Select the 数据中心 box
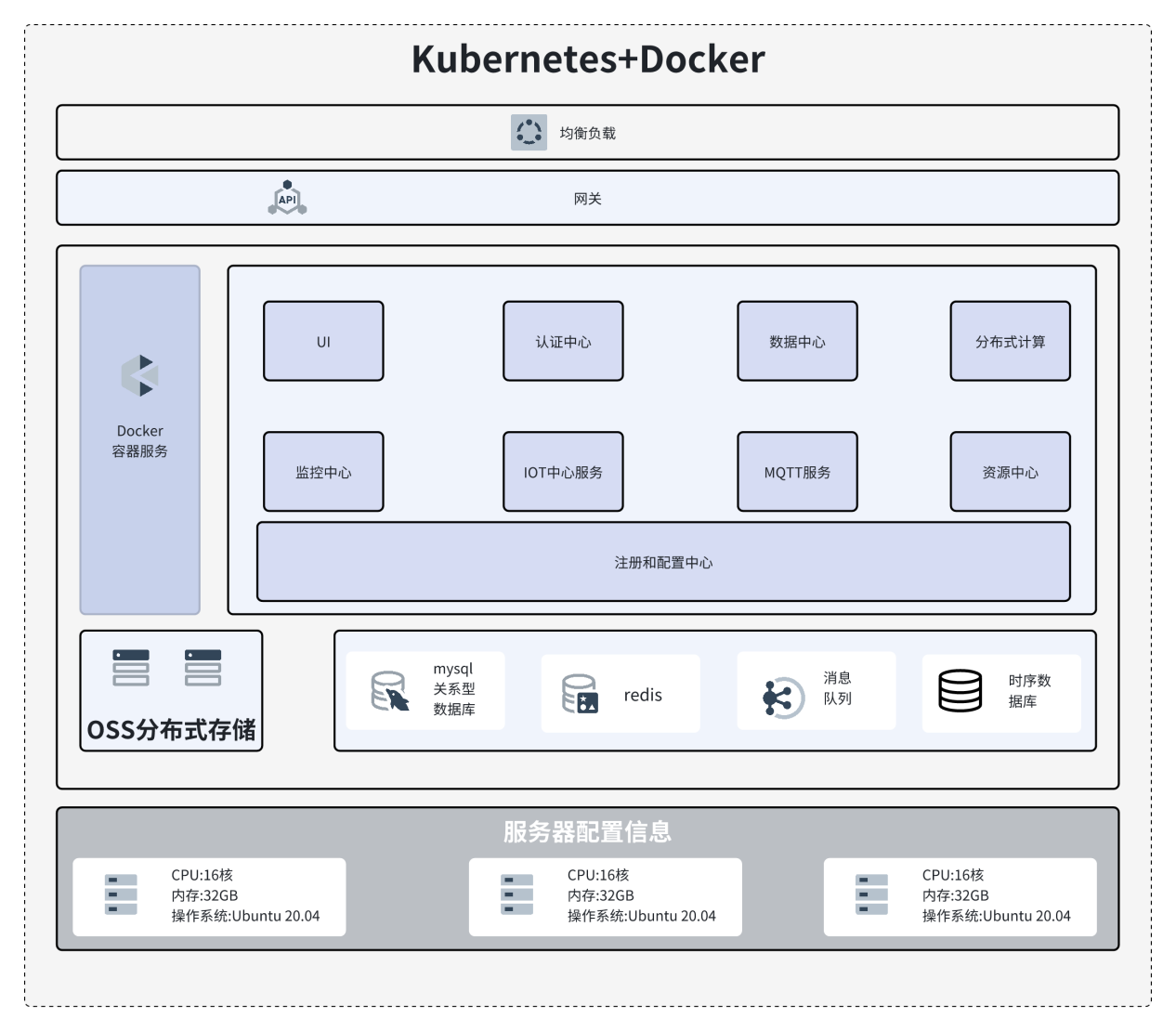 [x=797, y=341]
